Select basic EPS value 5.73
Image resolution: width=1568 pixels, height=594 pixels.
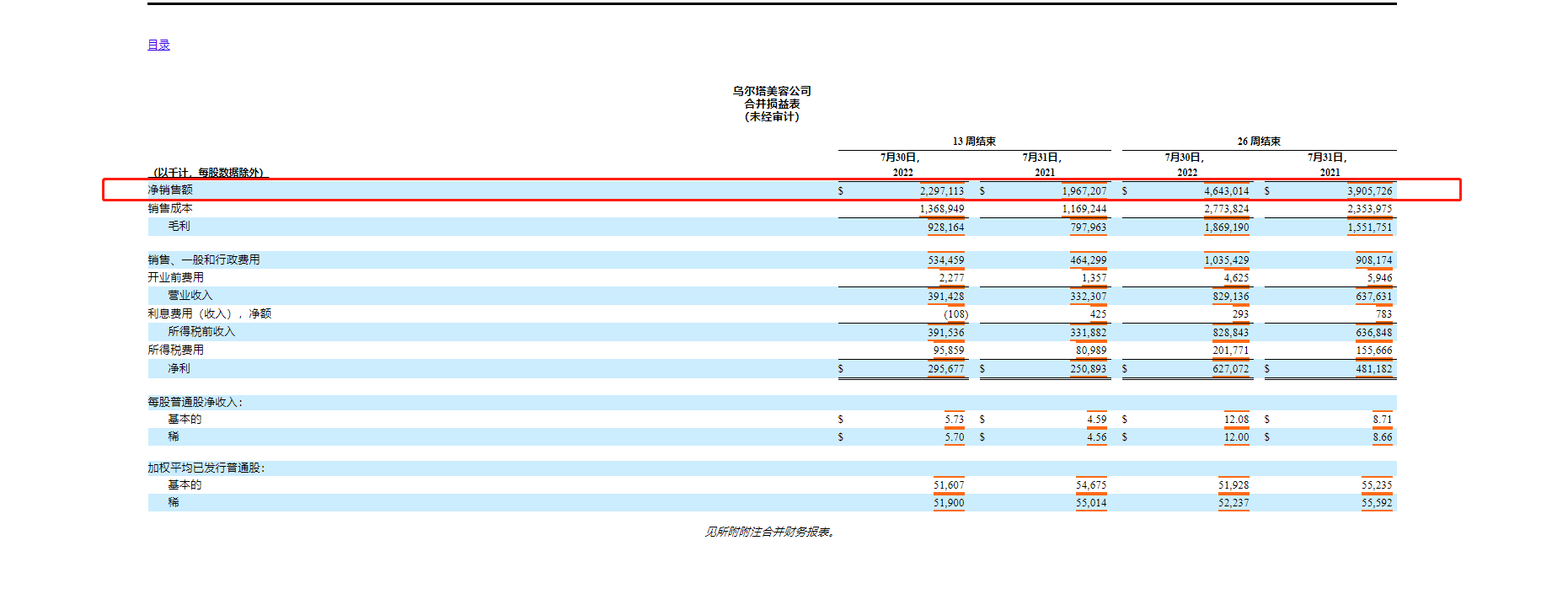(x=955, y=420)
